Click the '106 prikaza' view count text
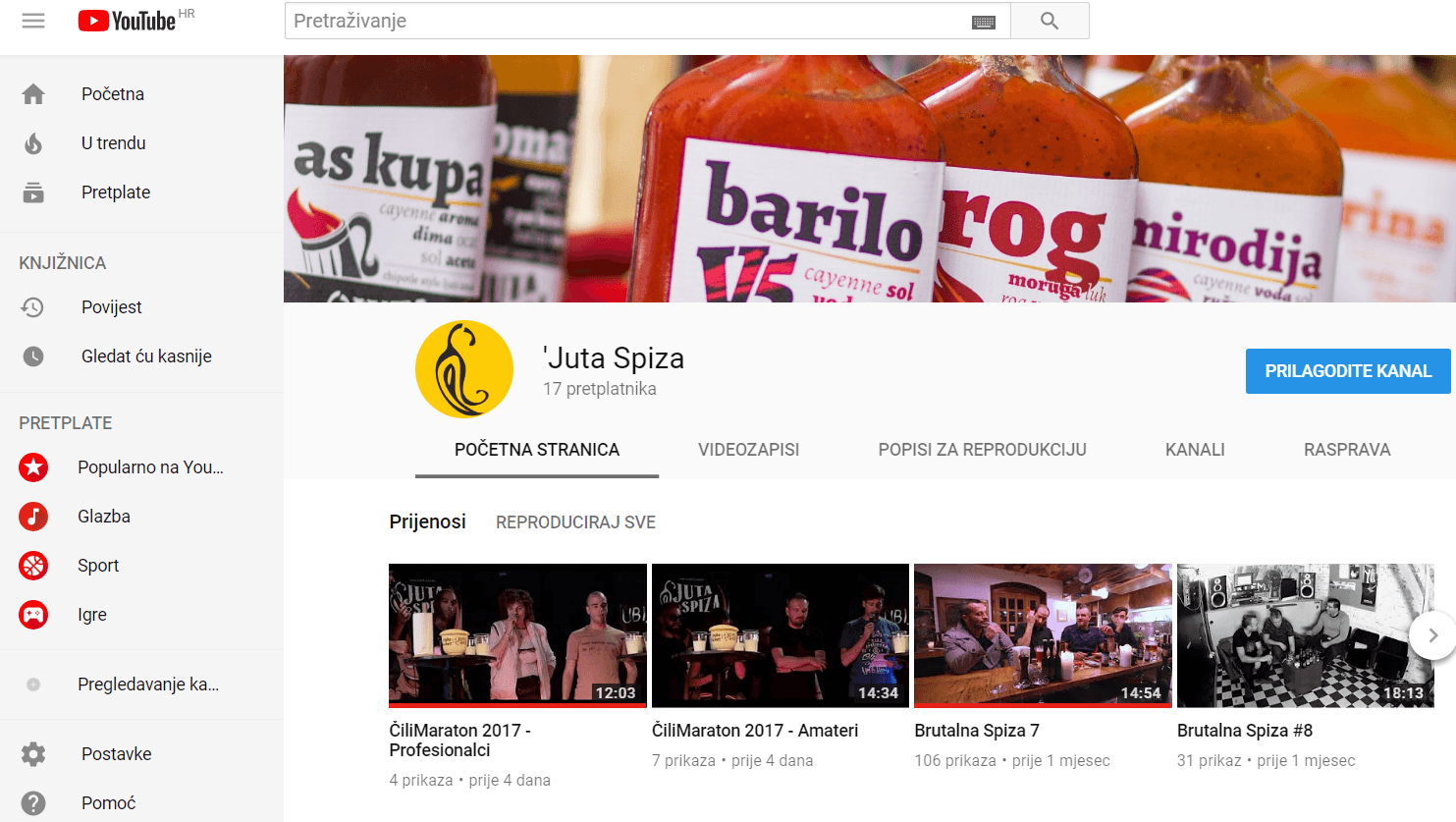 click(x=955, y=761)
